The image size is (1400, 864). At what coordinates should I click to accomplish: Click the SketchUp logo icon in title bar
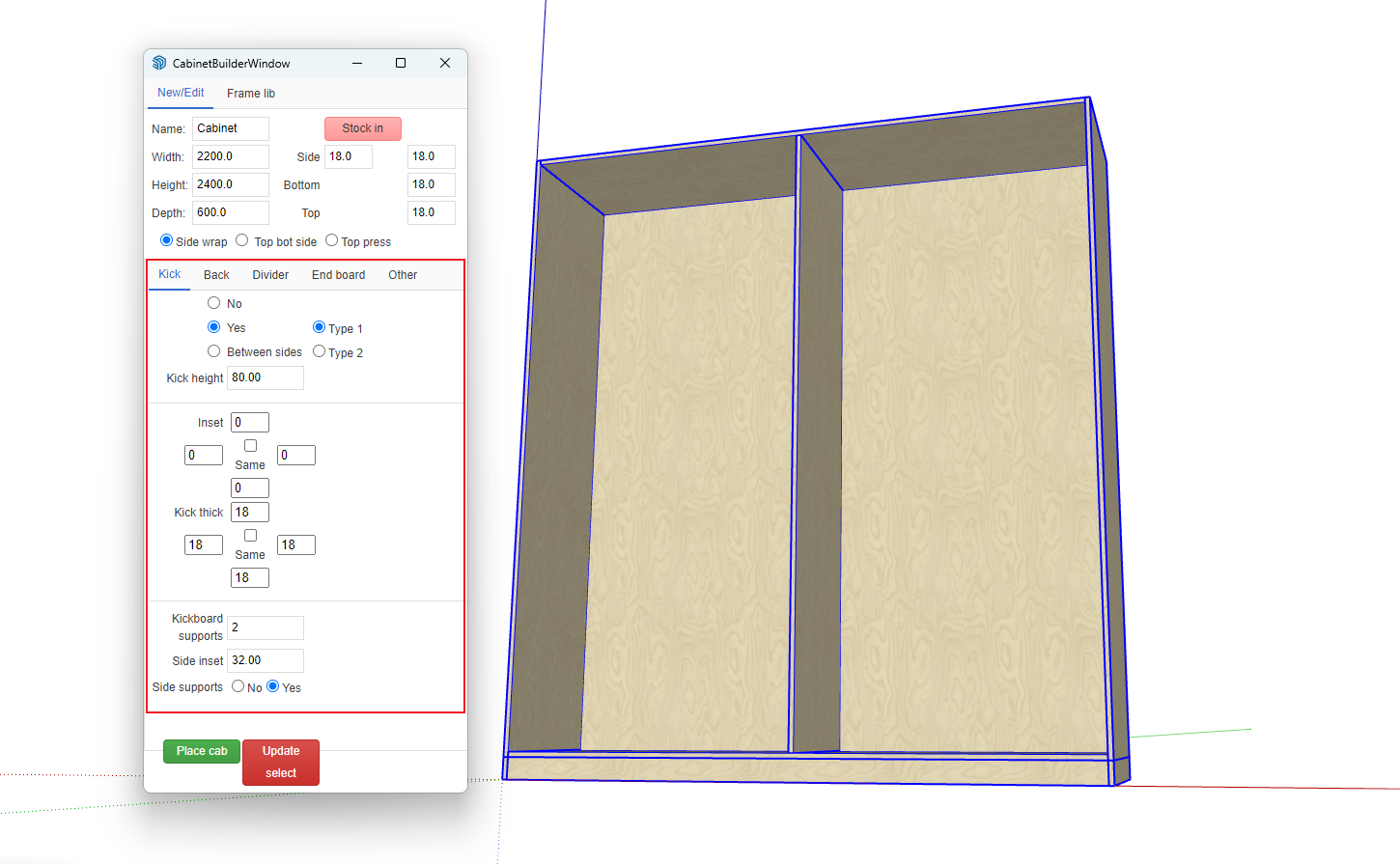click(x=159, y=63)
